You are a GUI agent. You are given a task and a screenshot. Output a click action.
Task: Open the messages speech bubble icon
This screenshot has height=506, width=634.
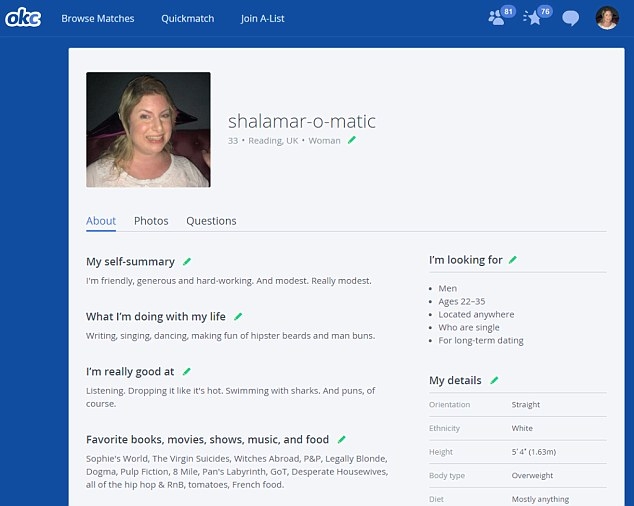[570, 18]
